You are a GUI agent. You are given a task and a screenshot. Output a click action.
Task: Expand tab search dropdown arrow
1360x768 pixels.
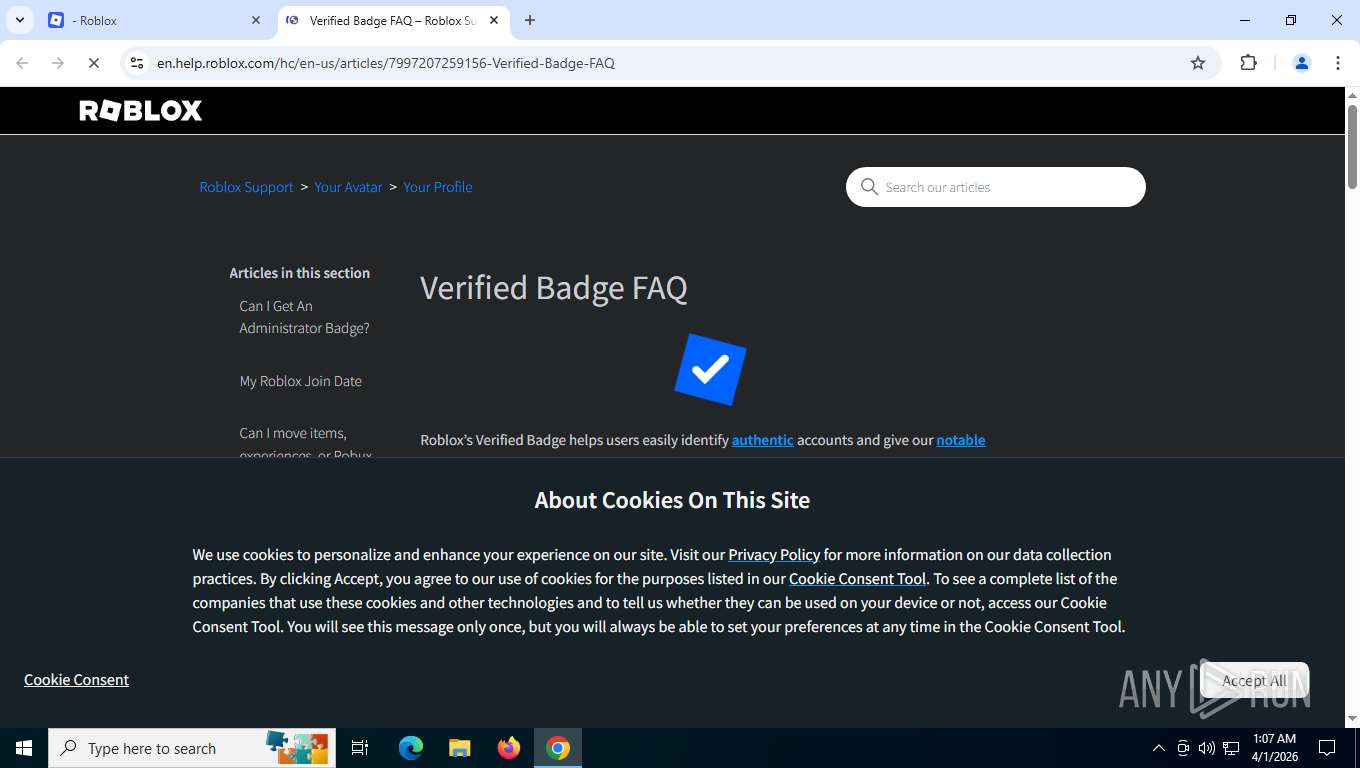pyautogui.click(x=20, y=20)
